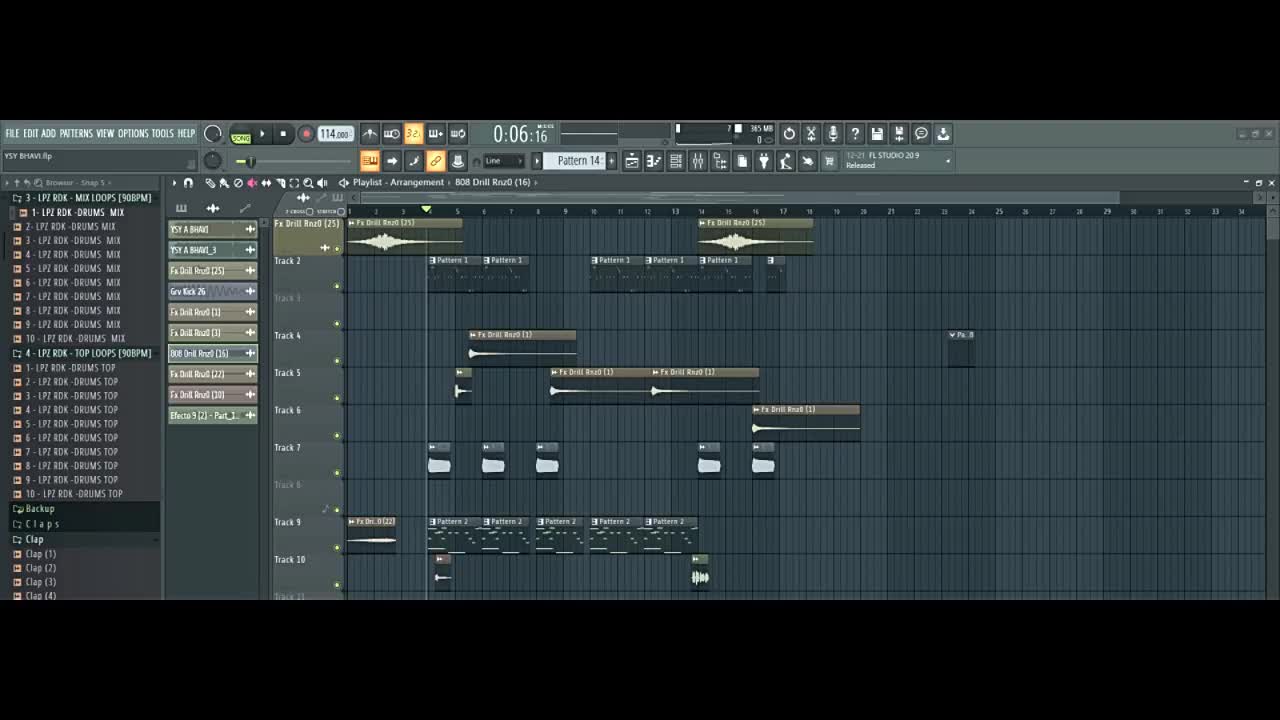Select the playlist Delete tool
Viewport: 1280px width, 720px height.
[x=238, y=183]
